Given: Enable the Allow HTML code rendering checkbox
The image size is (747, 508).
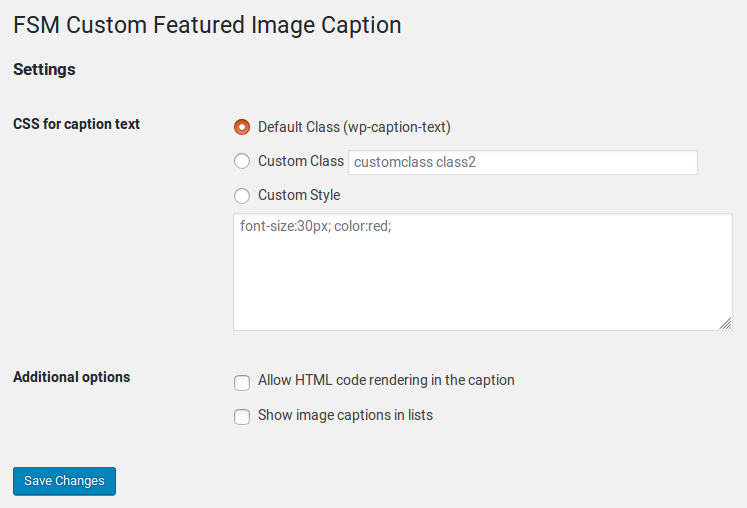Looking at the screenshot, I should tap(242, 382).
